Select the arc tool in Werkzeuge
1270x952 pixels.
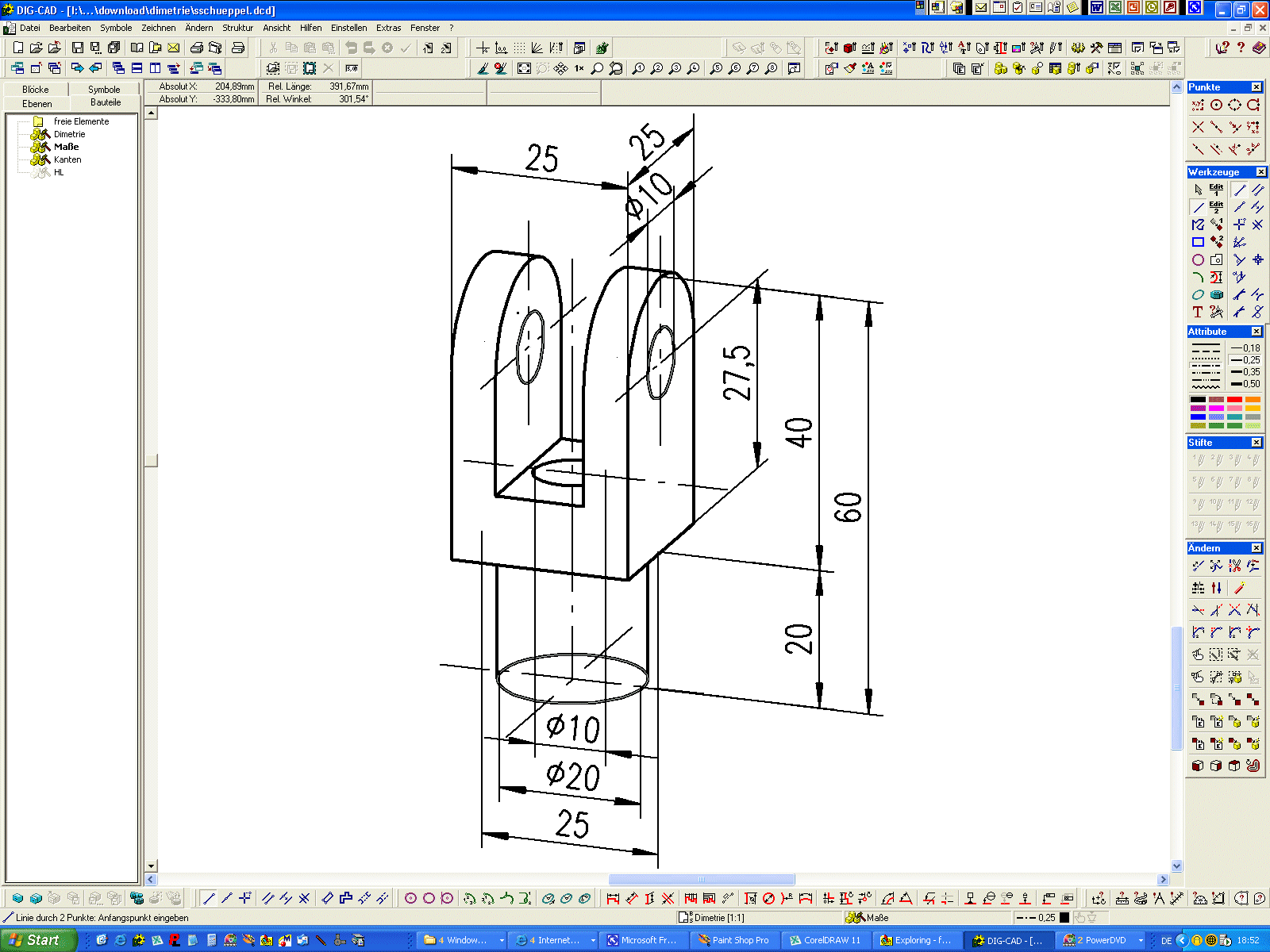click(1198, 277)
